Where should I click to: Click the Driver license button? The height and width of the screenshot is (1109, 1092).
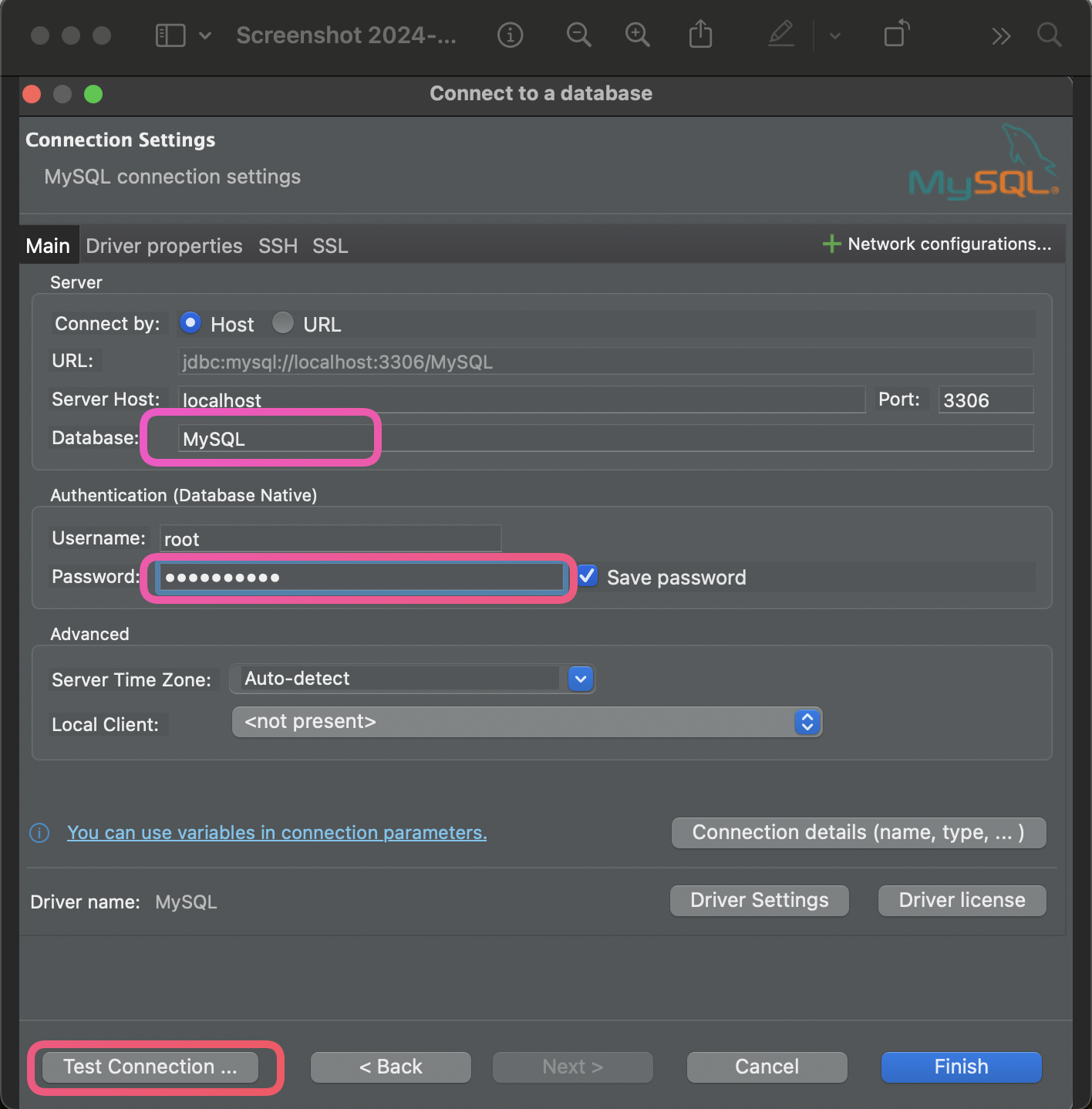click(x=962, y=901)
